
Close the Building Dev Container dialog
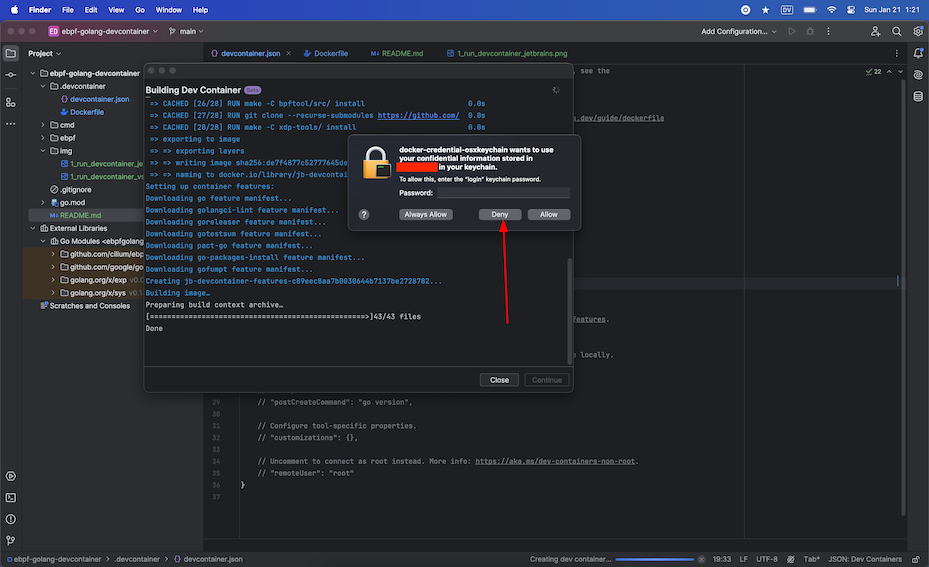coord(499,380)
